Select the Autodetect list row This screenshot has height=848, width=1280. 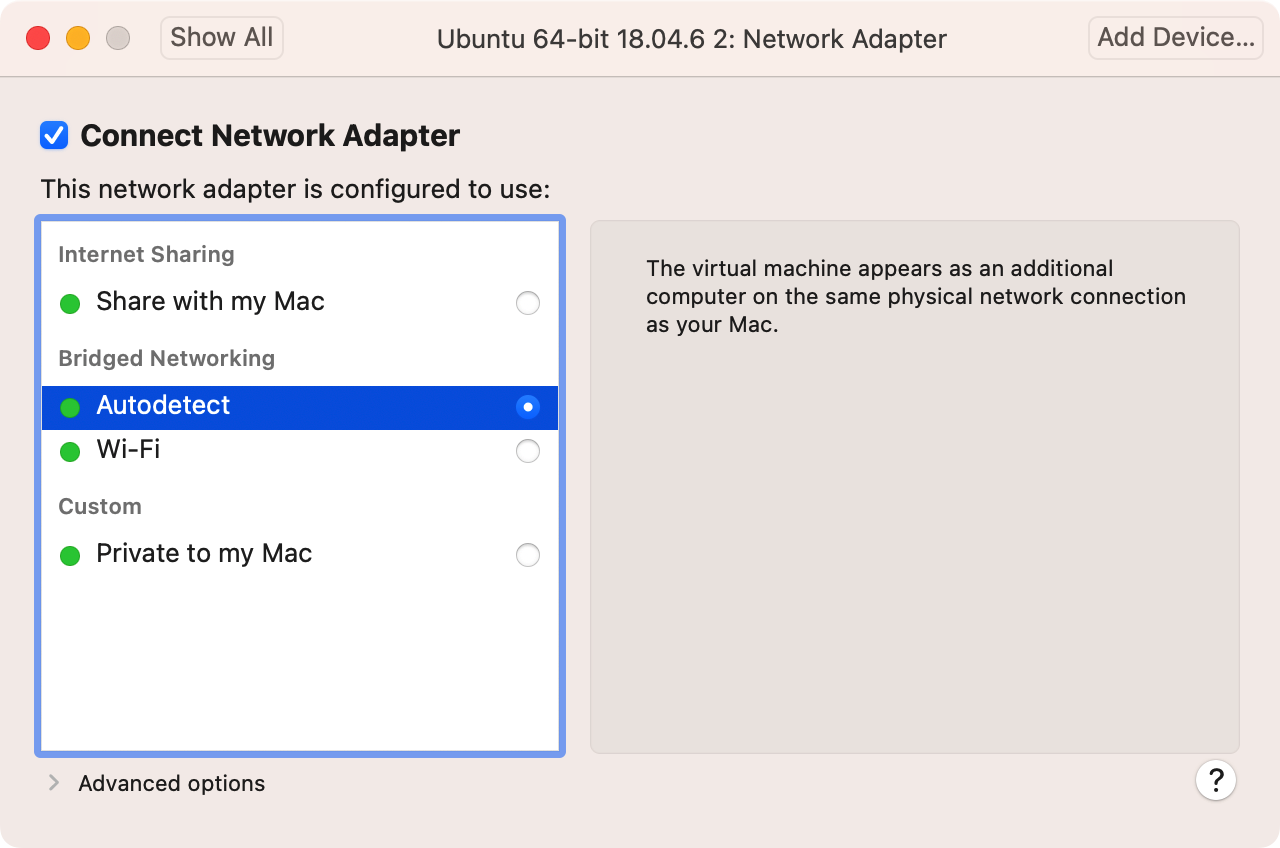pos(300,407)
